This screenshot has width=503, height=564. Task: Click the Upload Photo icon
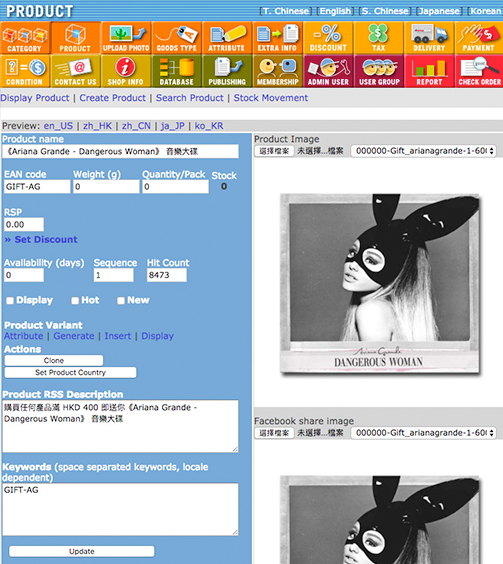pos(126,38)
